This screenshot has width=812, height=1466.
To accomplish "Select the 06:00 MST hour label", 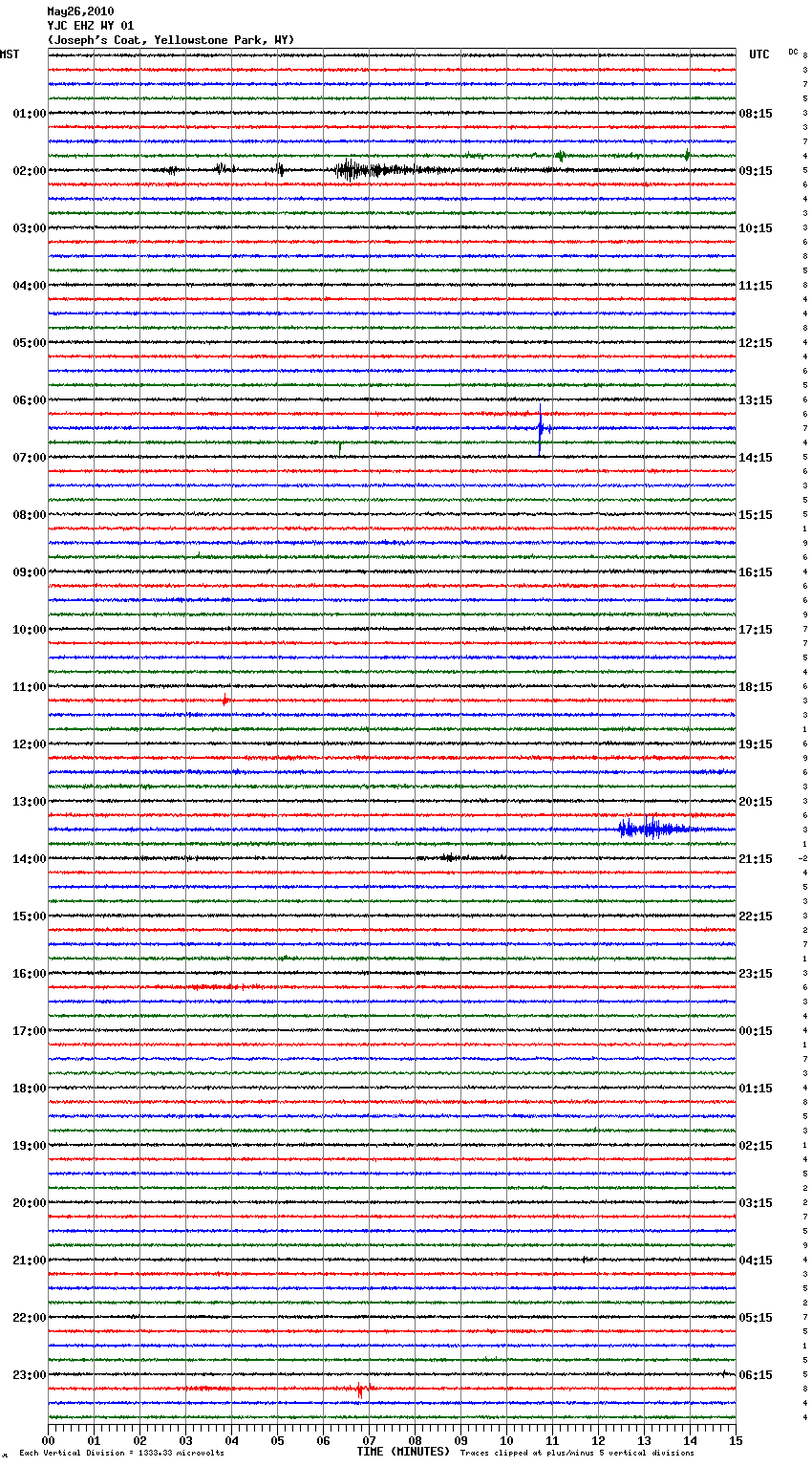I will pyautogui.click(x=30, y=400).
